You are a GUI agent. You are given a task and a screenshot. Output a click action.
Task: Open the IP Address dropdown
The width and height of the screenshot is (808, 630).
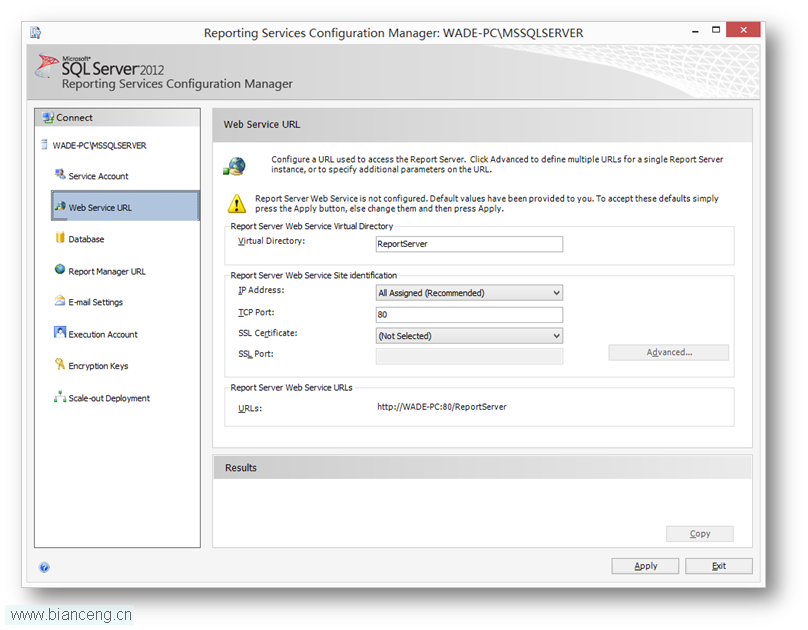469,293
